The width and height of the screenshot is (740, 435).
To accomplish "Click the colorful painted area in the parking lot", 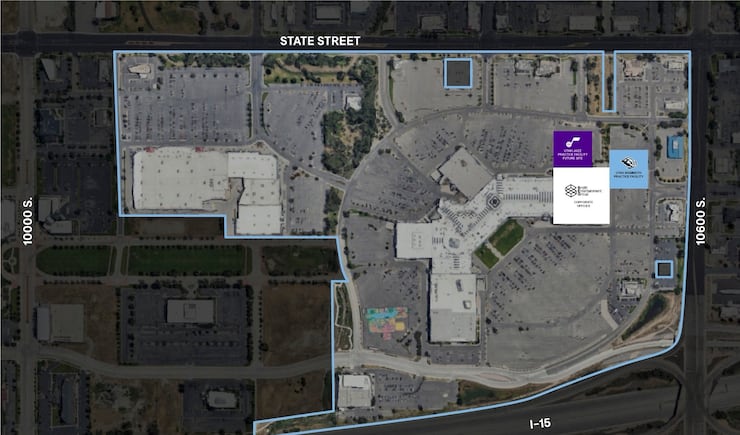I will [x=387, y=323].
